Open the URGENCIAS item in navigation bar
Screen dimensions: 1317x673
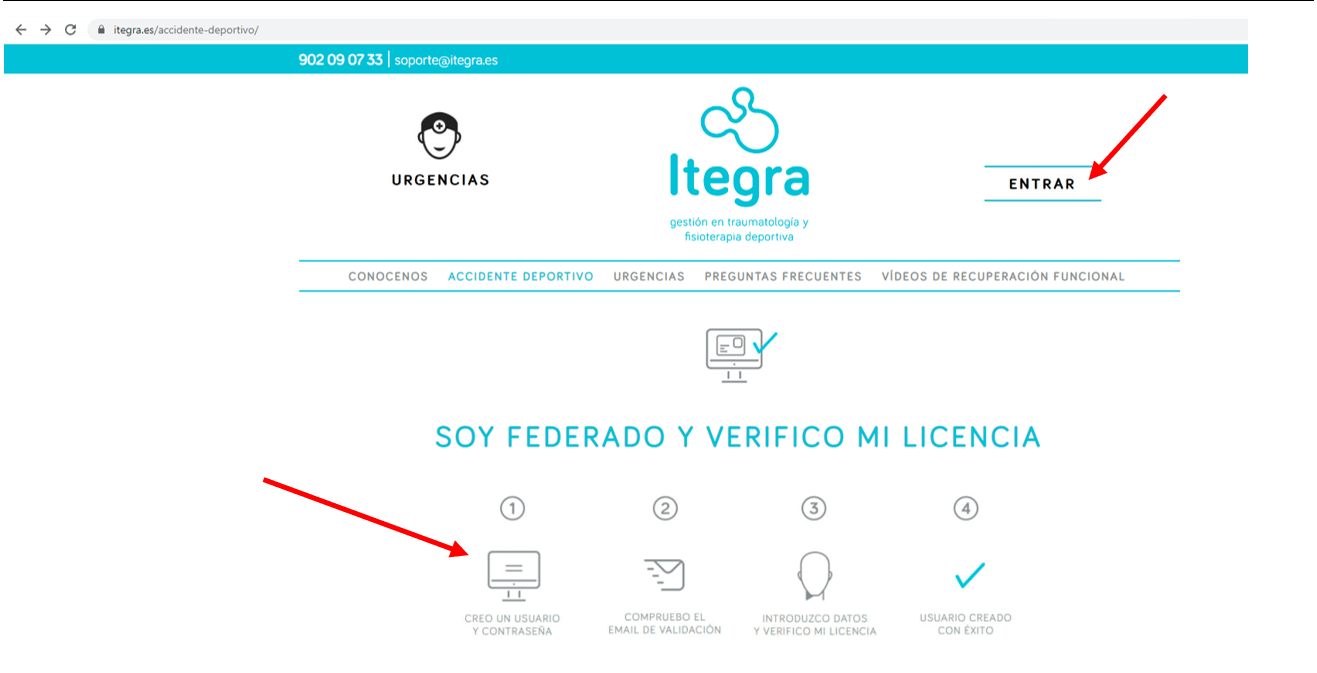(649, 276)
